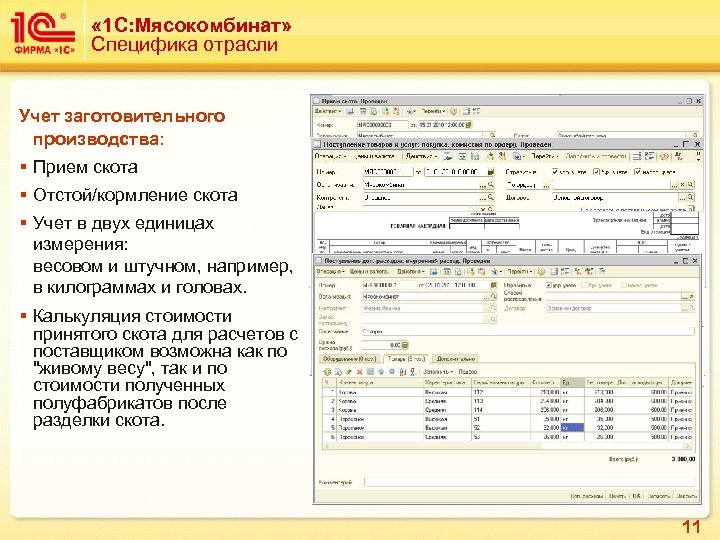
Task: Open the Заполнить dropdown above the goods table
Action: (438, 372)
